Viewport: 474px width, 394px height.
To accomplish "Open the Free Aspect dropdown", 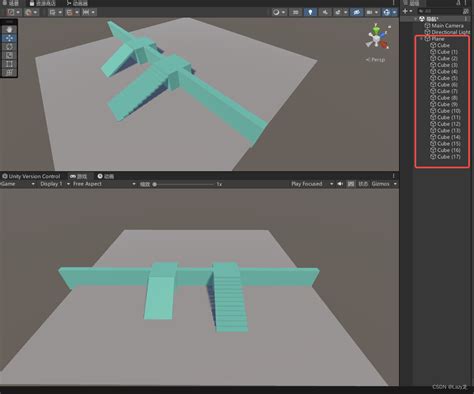I will [104, 184].
